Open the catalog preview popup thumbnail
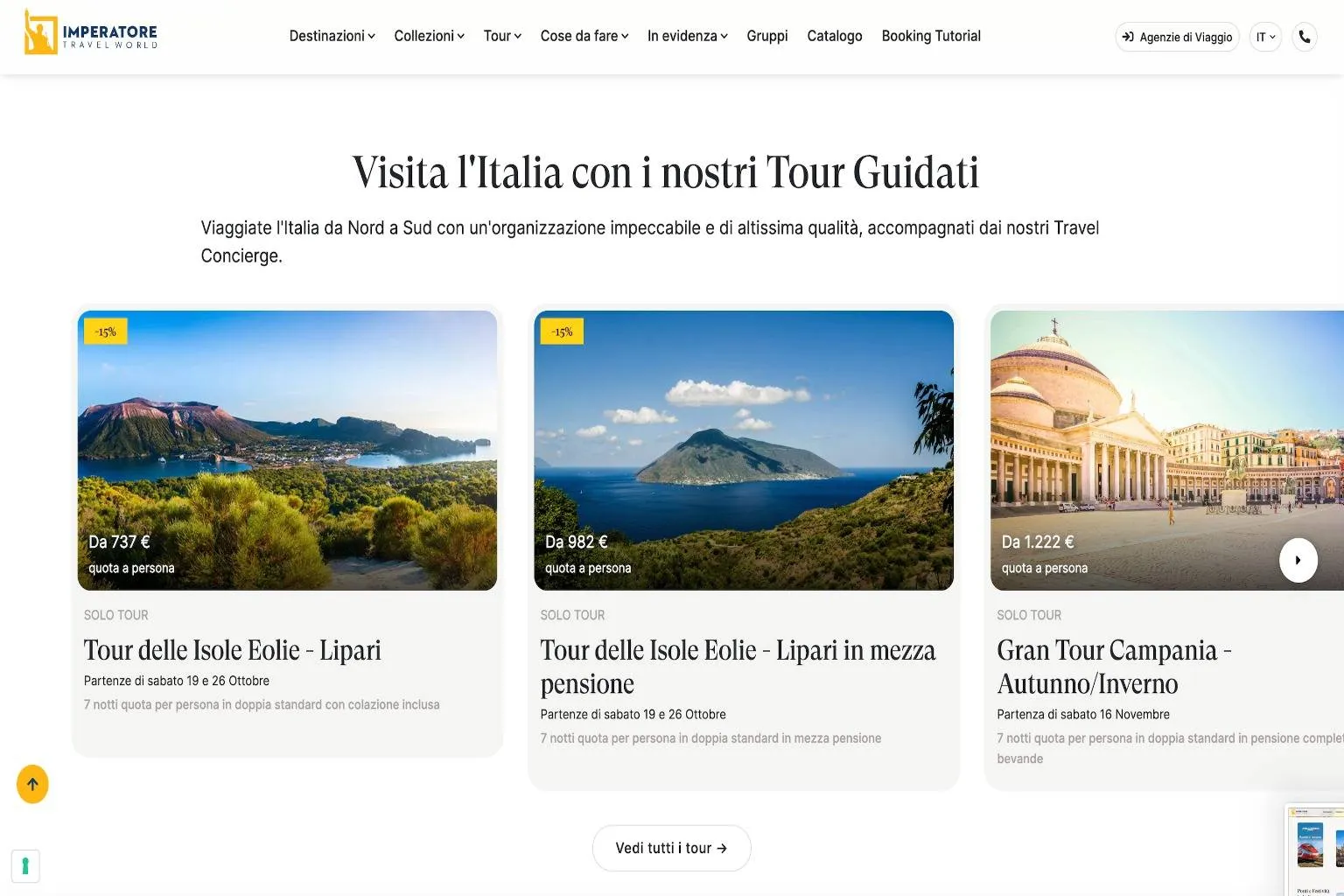1344x896 pixels. 1314,849
